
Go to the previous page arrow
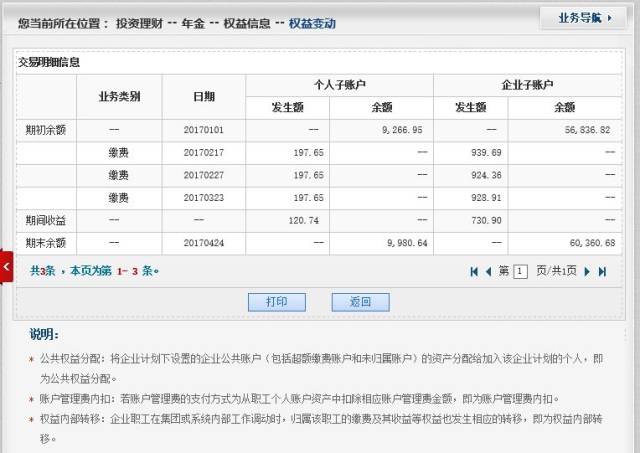[x=488, y=271]
